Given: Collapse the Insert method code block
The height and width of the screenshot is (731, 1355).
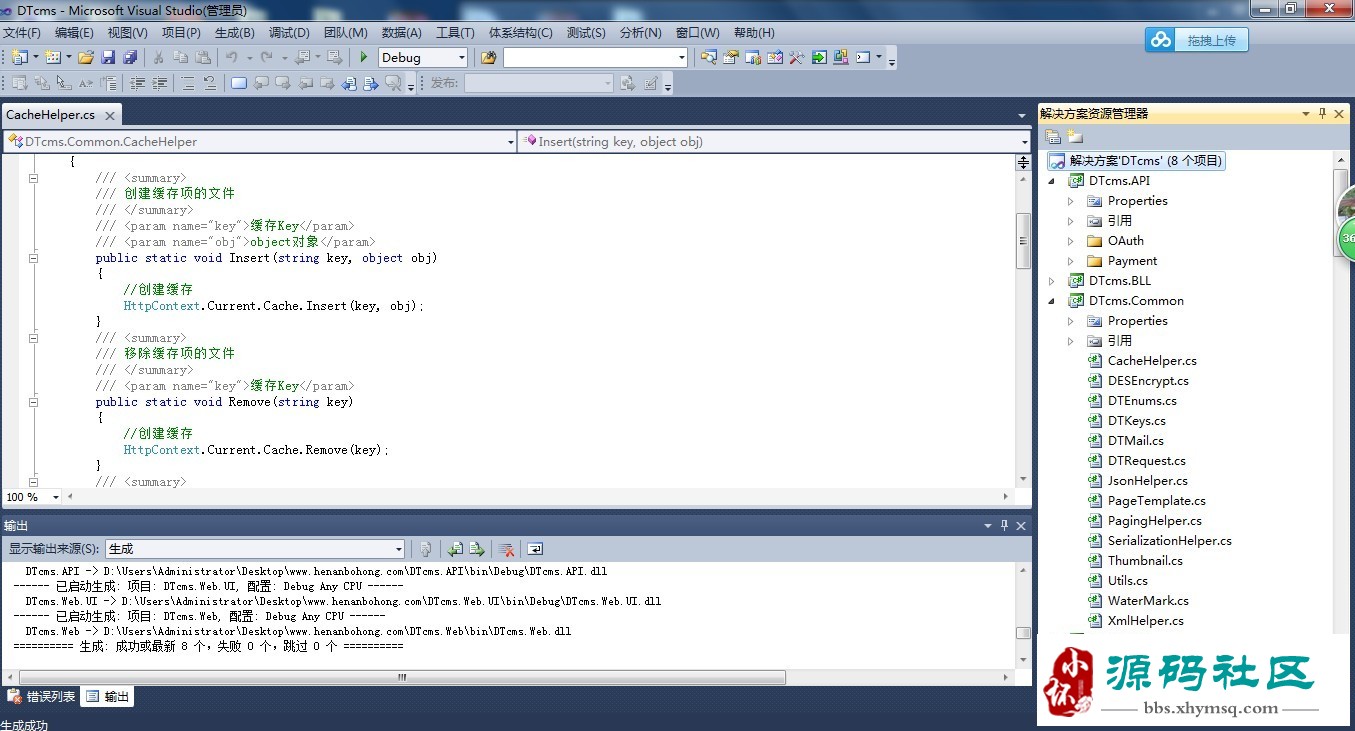Looking at the screenshot, I should (x=33, y=258).
